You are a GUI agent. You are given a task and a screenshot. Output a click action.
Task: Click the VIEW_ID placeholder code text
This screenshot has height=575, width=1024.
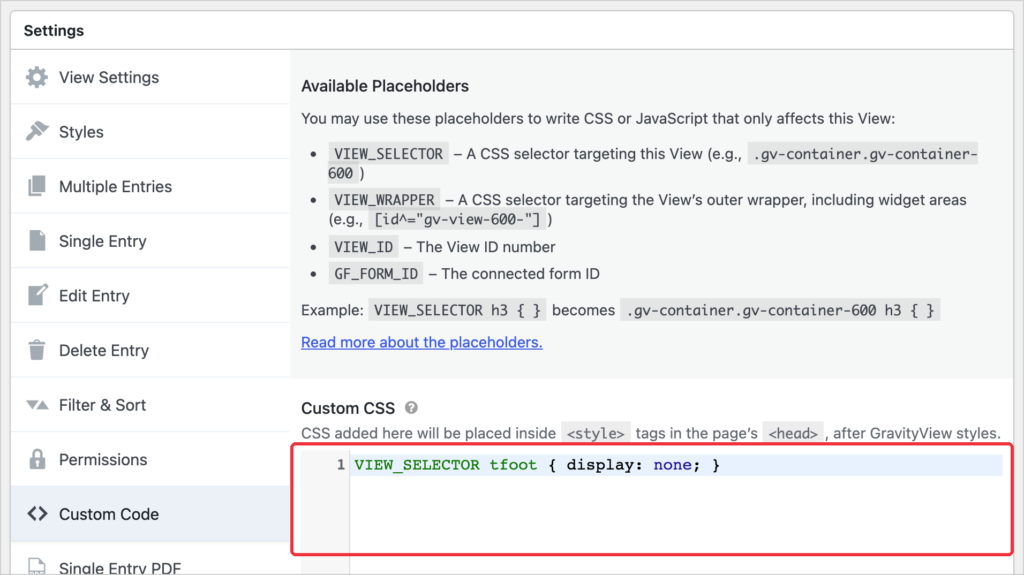tap(363, 247)
